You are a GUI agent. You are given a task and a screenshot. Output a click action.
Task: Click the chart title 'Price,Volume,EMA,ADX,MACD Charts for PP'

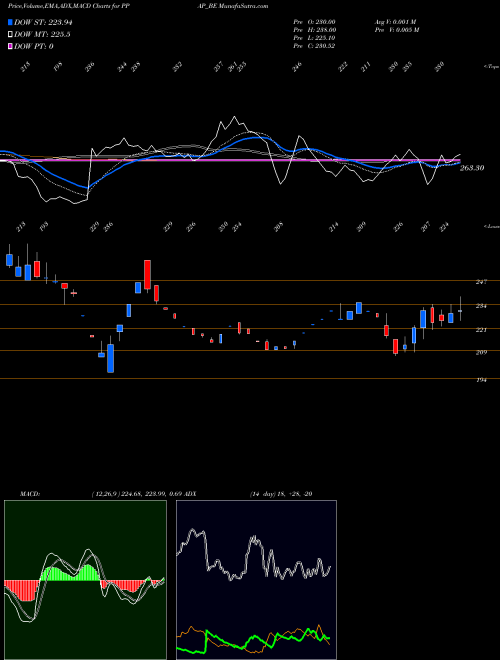pos(71,6)
